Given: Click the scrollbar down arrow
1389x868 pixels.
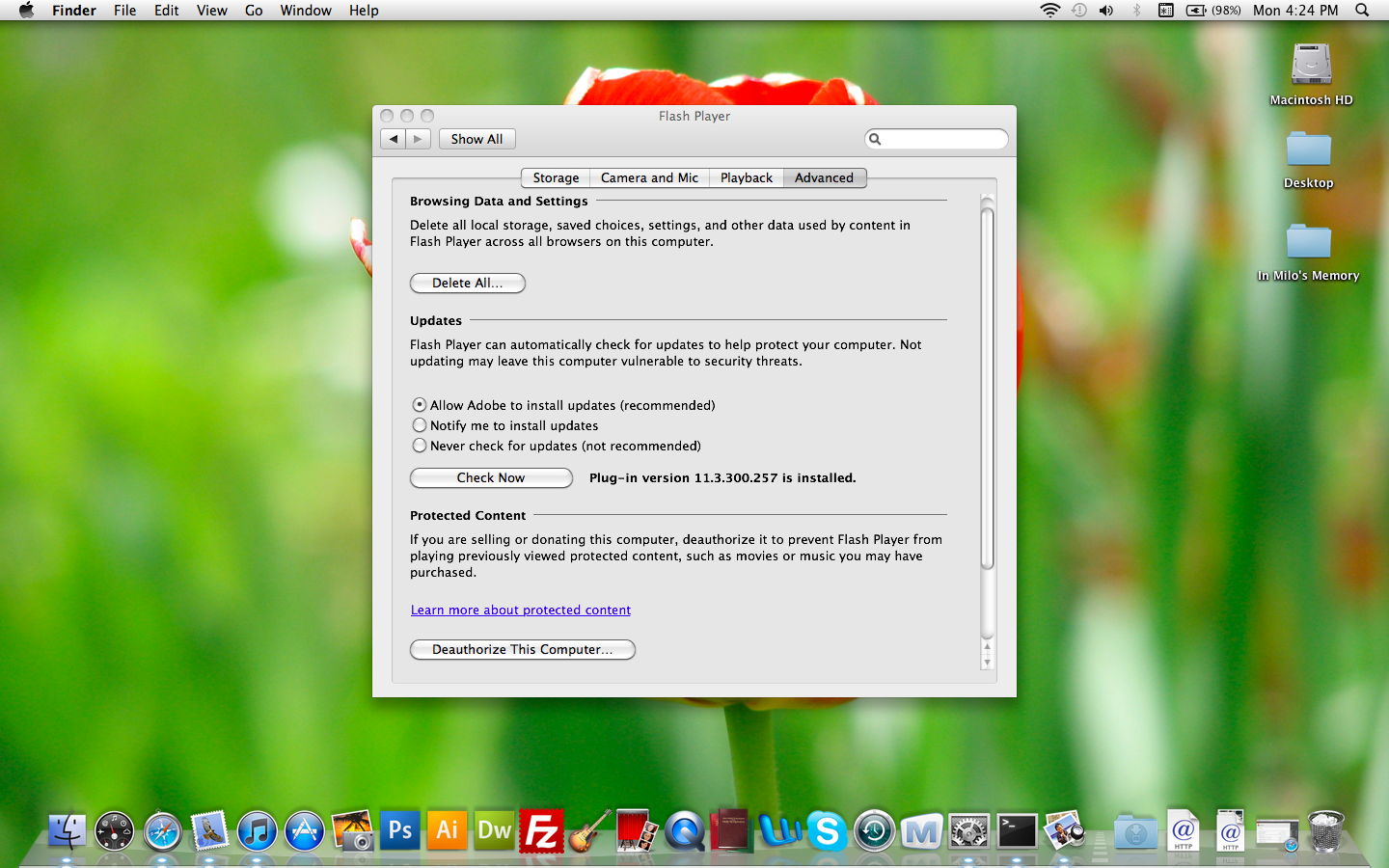Looking at the screenshot, I should click(x=987, y=663).
